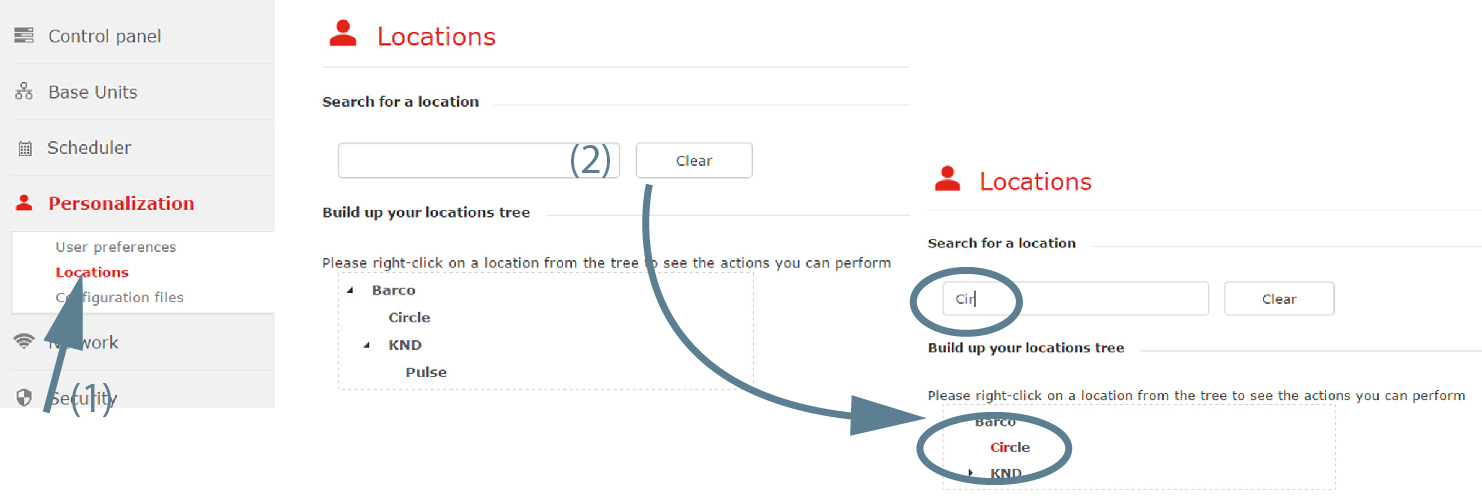Viewport: 1482px width, 504px height.
Task: Click the Network wifi icon
Action: click(x=24, y=342)
